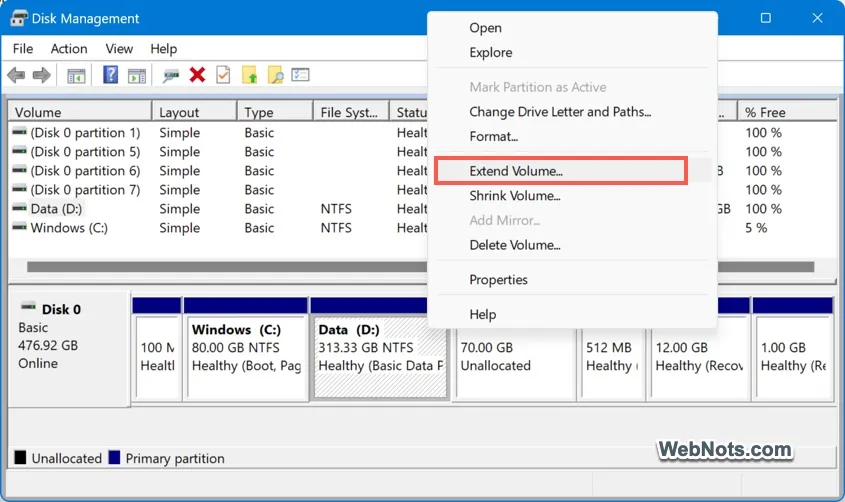Maximize the Disk Management window
Image resolution: width=845 pixels, height=502 pixels.
tap(766, 18)
